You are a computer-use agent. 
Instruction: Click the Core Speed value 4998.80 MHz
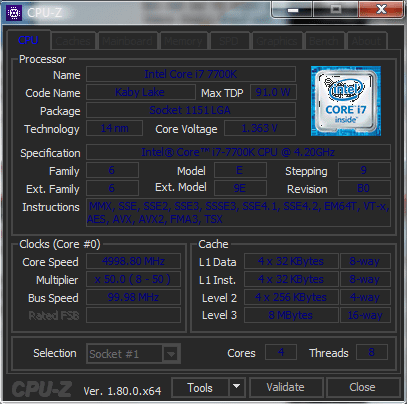(133, 261)
